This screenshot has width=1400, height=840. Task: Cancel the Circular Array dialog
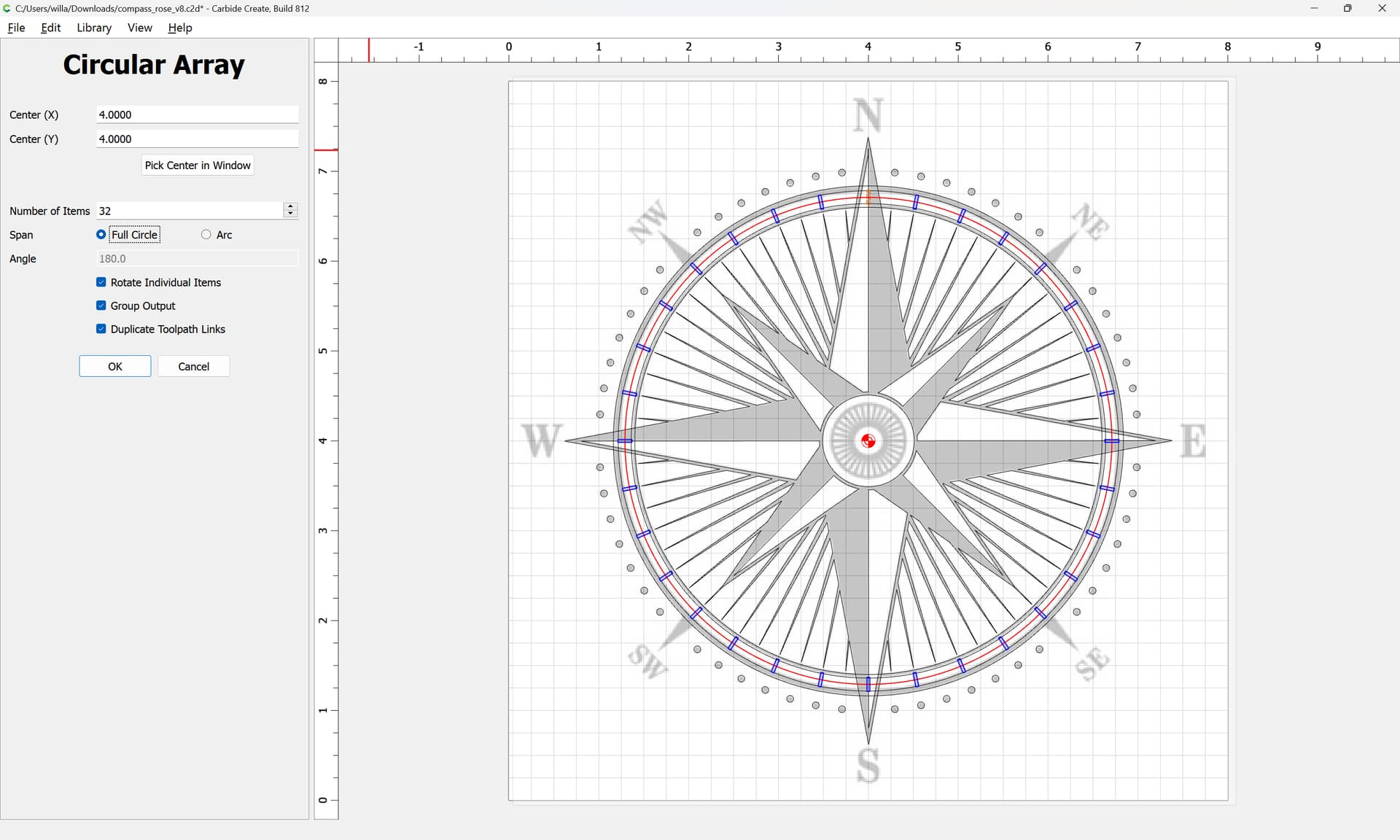193,366
